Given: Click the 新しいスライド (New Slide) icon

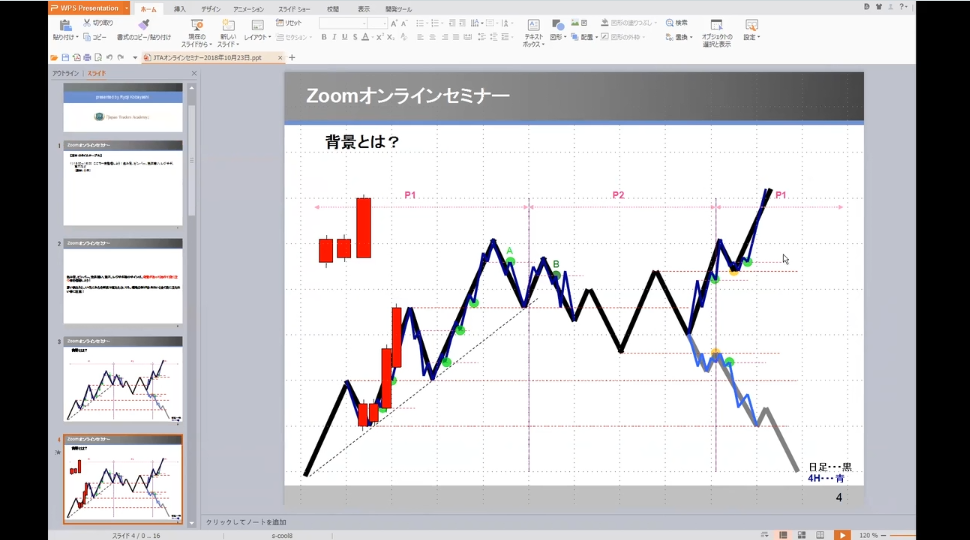Looking at the screenshot, I should 228,25.
